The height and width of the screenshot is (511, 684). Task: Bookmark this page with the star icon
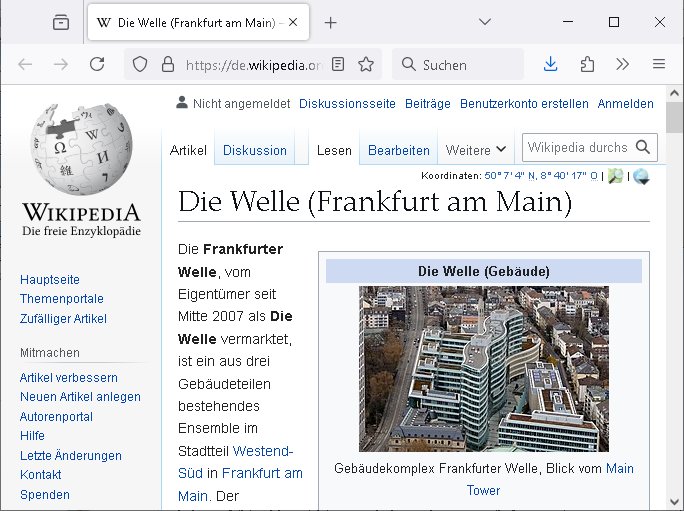point(366,64)
